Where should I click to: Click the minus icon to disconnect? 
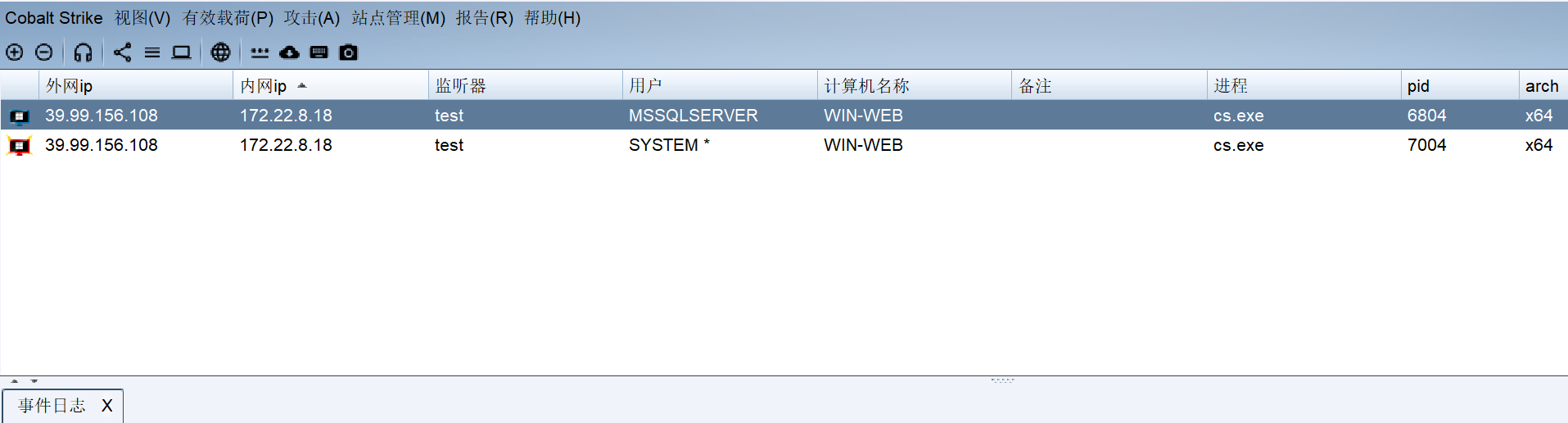(x=44, y=52)
